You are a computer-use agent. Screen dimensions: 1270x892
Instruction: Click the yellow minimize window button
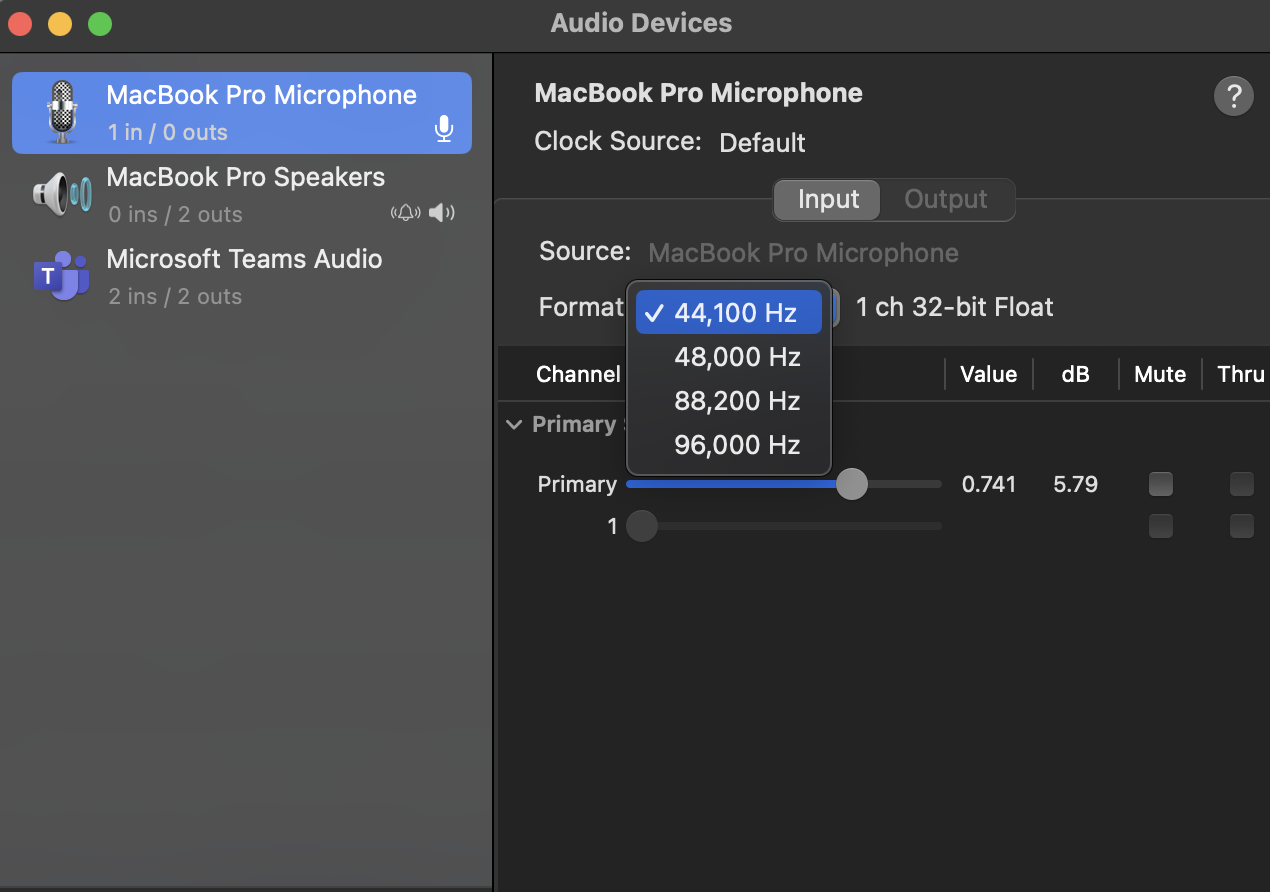60,24
